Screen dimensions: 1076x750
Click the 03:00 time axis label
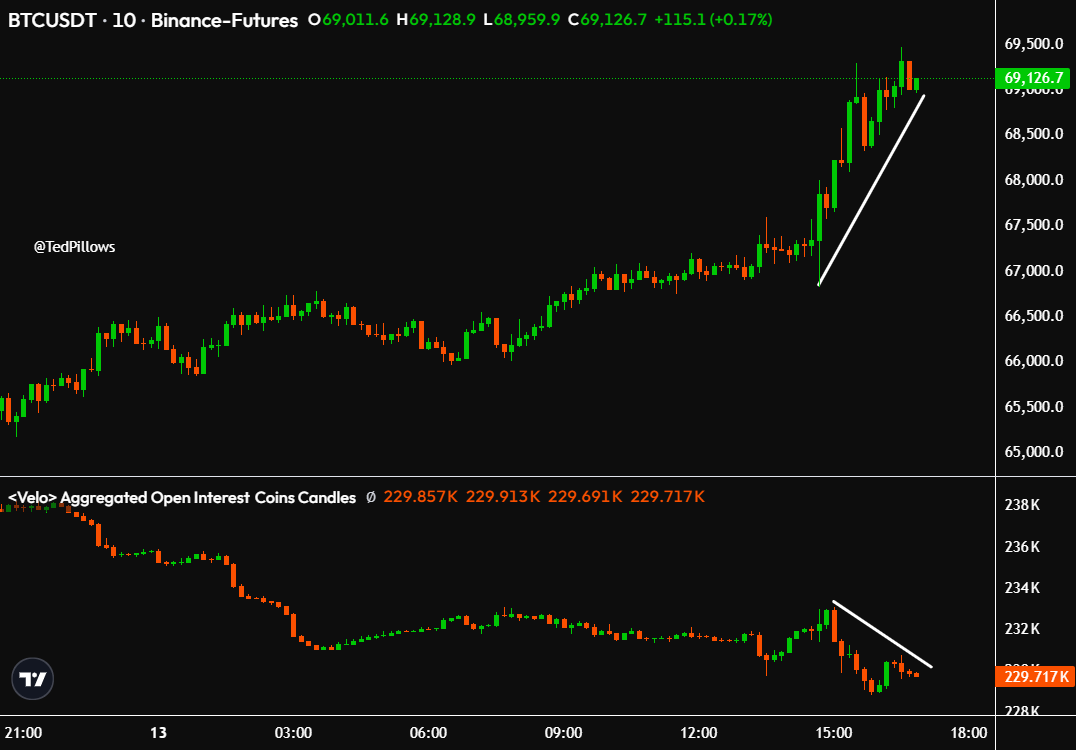pos(293,733)
